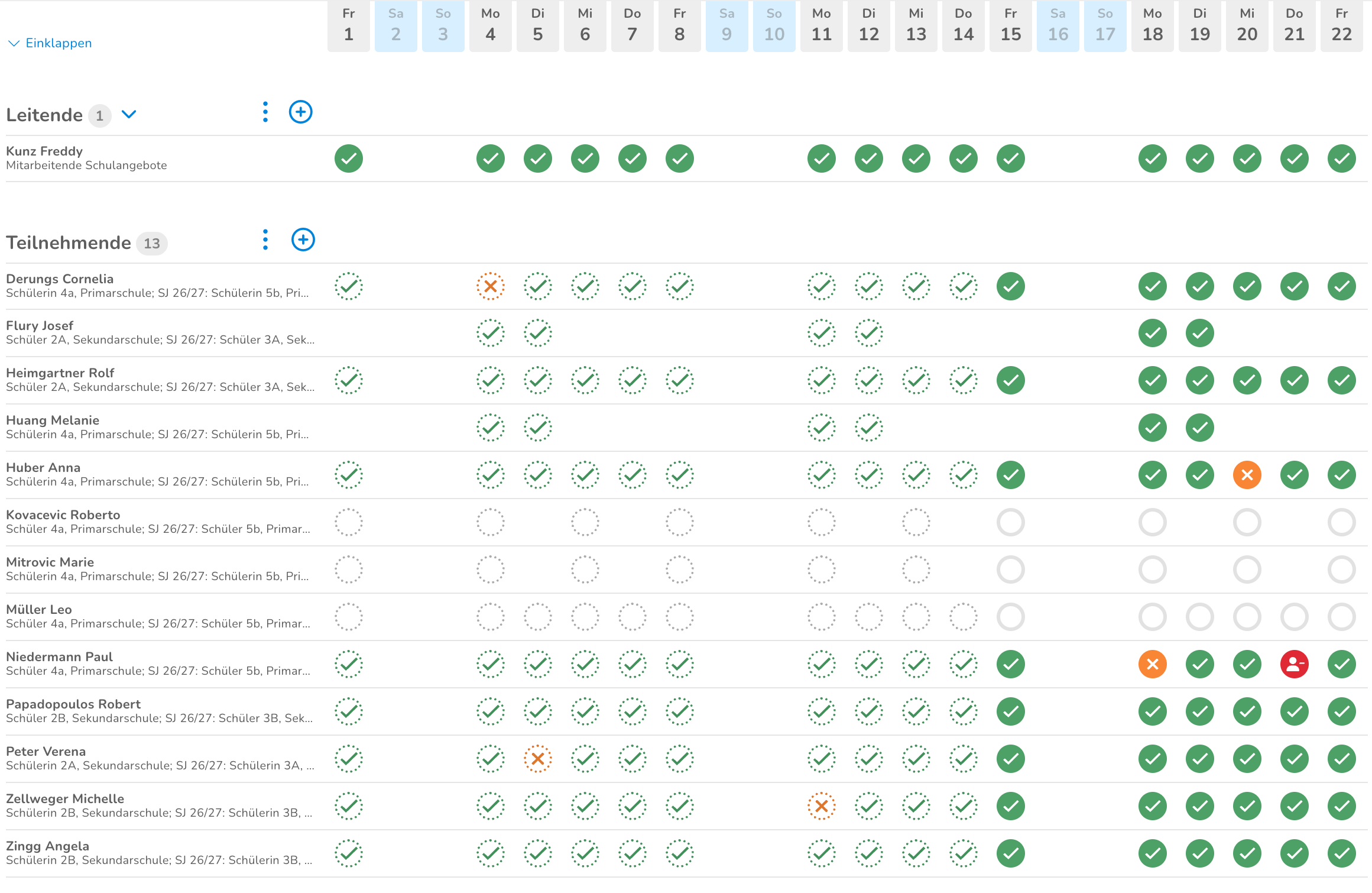Select day column Mi 20
Image resolution: width=1372 pixels, height=893 pixels.
[1247, 26]
